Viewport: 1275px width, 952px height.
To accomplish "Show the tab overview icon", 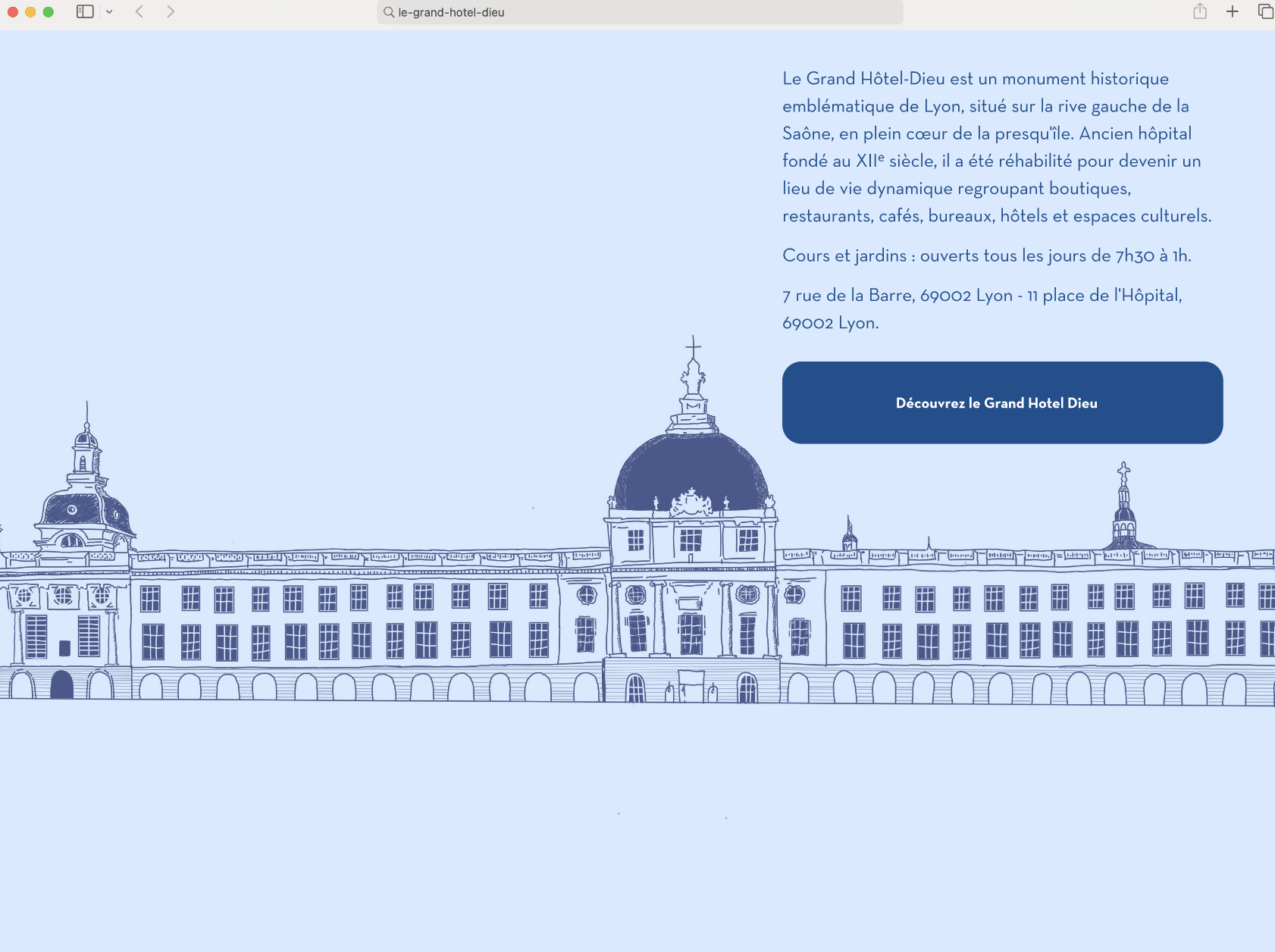I will pyautogui.click(x=1265, y=11).
